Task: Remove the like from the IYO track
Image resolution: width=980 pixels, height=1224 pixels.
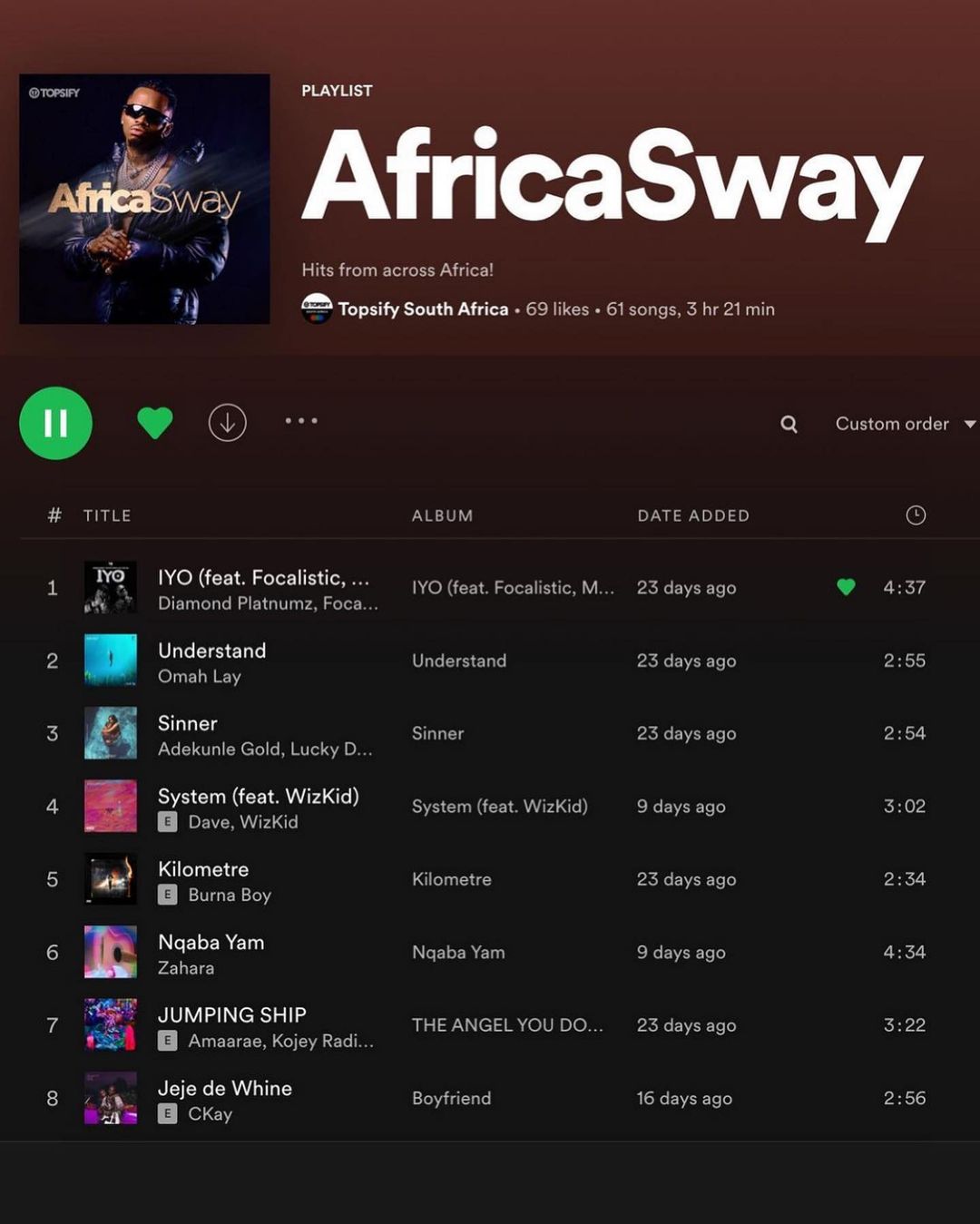Action: [x=846, y=587]
